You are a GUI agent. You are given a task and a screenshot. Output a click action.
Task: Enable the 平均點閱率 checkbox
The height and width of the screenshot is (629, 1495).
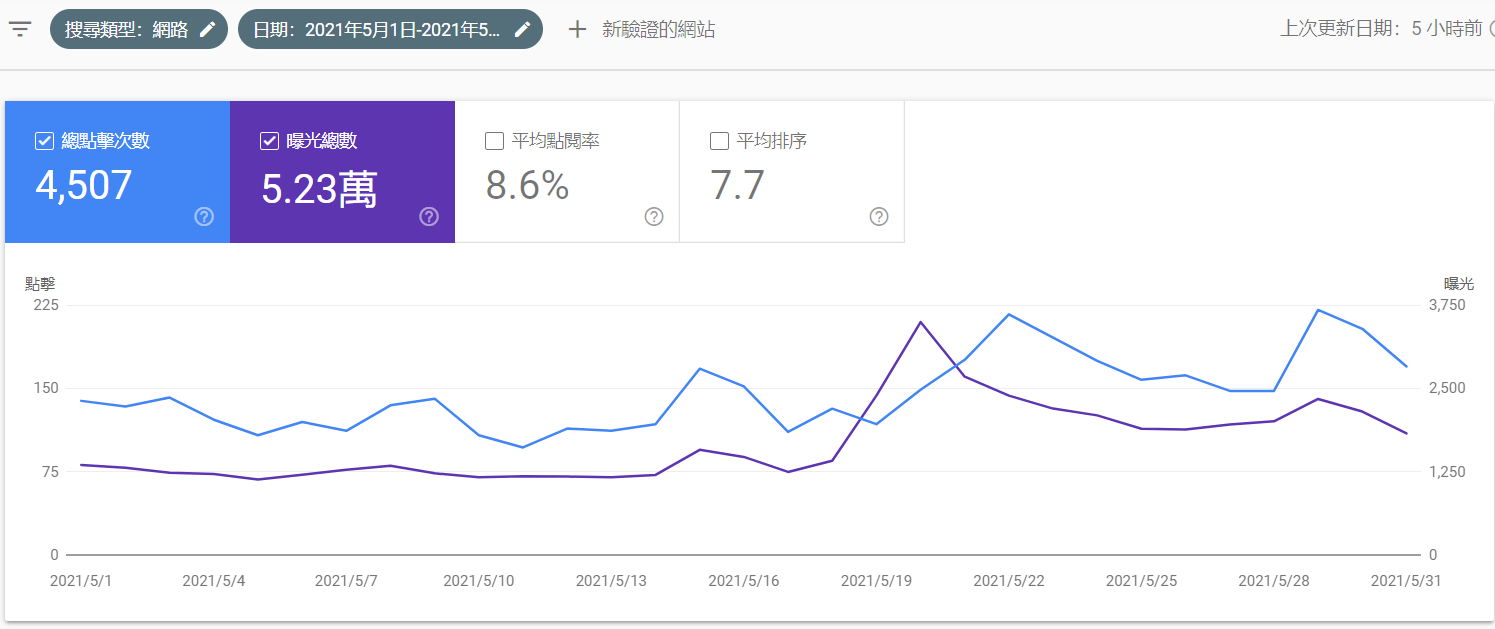[494, 141]
